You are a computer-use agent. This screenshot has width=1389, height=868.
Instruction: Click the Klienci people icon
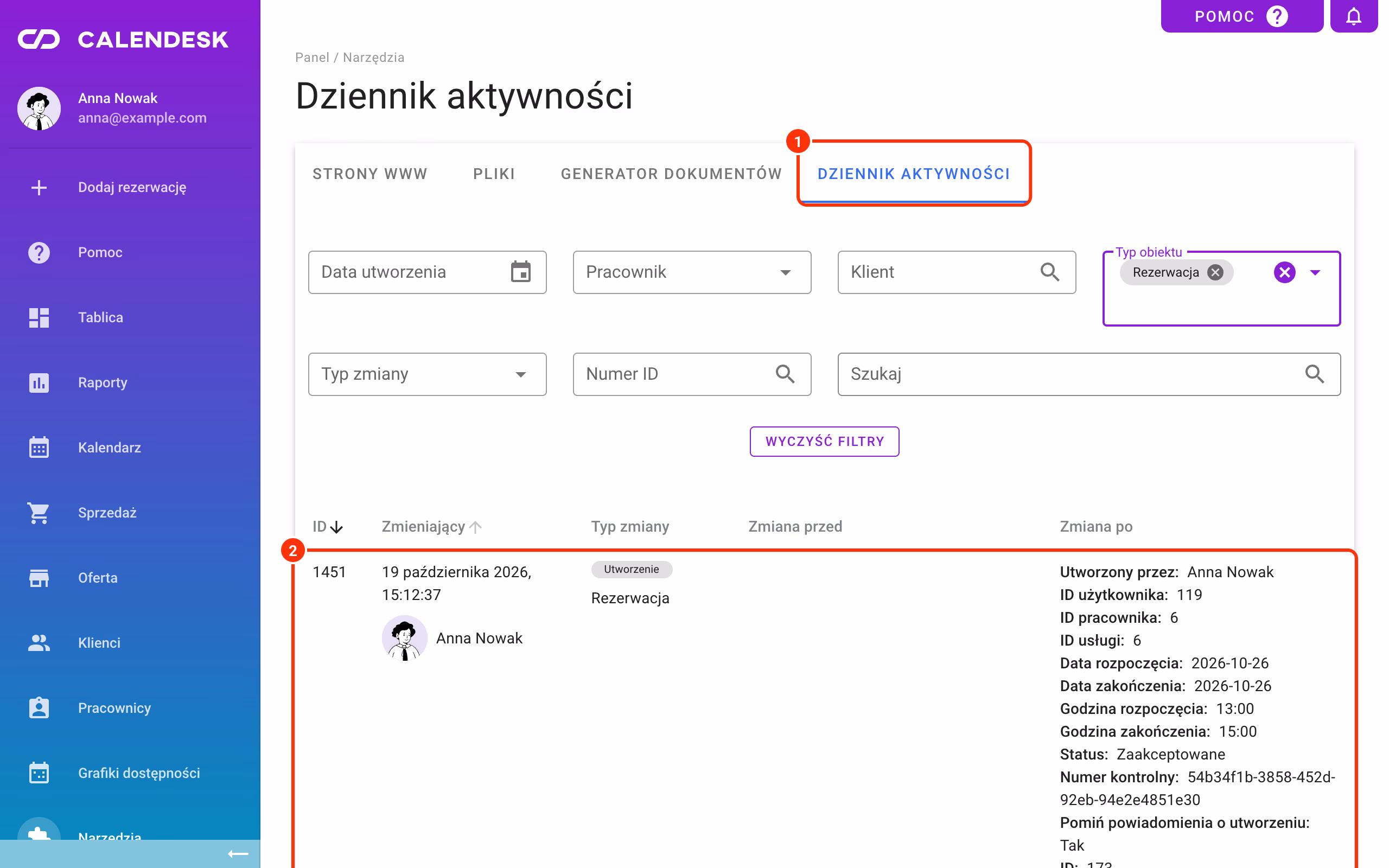click(39, 642)
